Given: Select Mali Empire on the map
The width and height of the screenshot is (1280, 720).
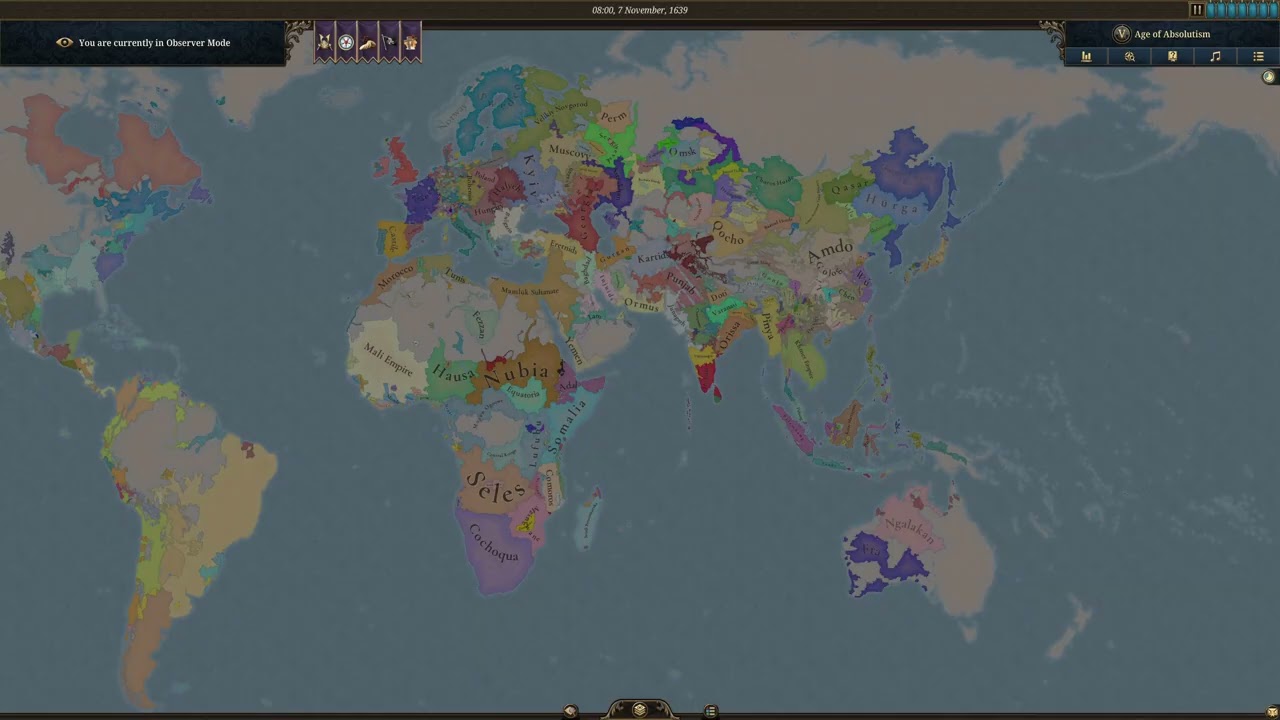Looking at the screenshot, I should [x=388, y=359].
